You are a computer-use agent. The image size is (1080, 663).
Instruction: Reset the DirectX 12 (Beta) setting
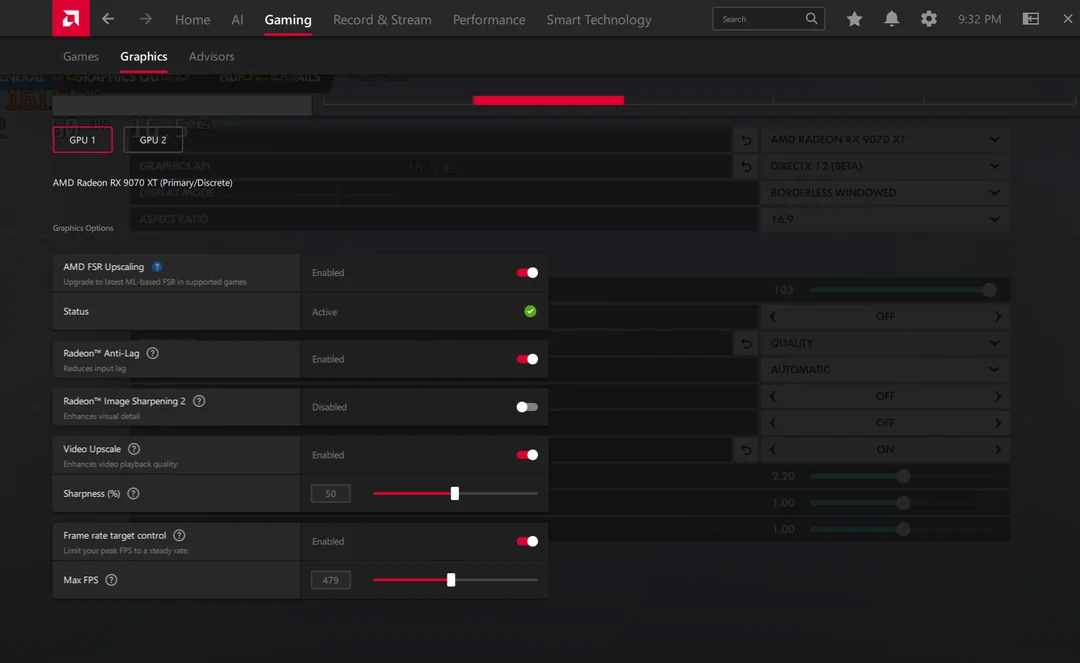pos(746,166)
